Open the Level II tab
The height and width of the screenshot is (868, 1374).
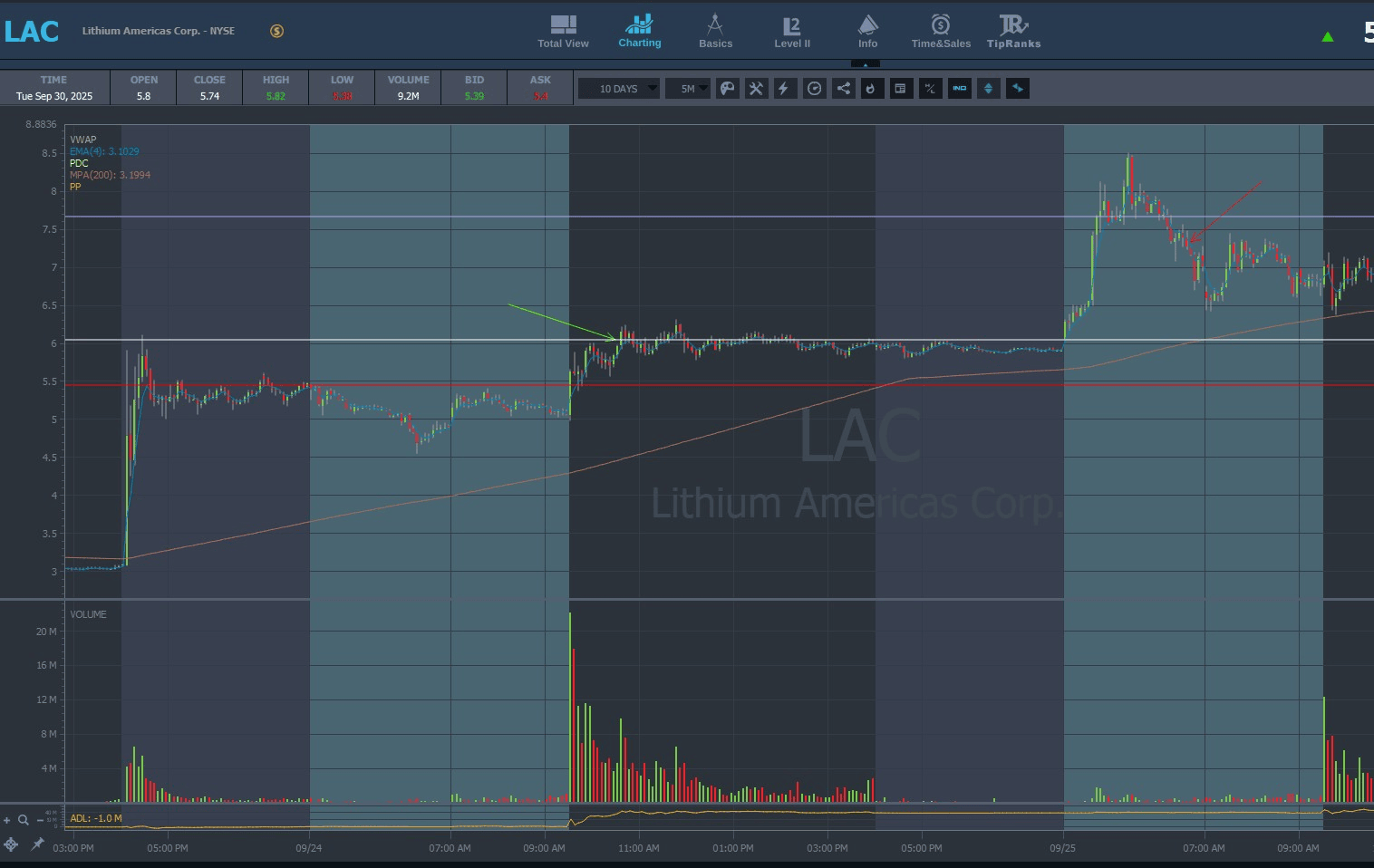click(792, 31)
